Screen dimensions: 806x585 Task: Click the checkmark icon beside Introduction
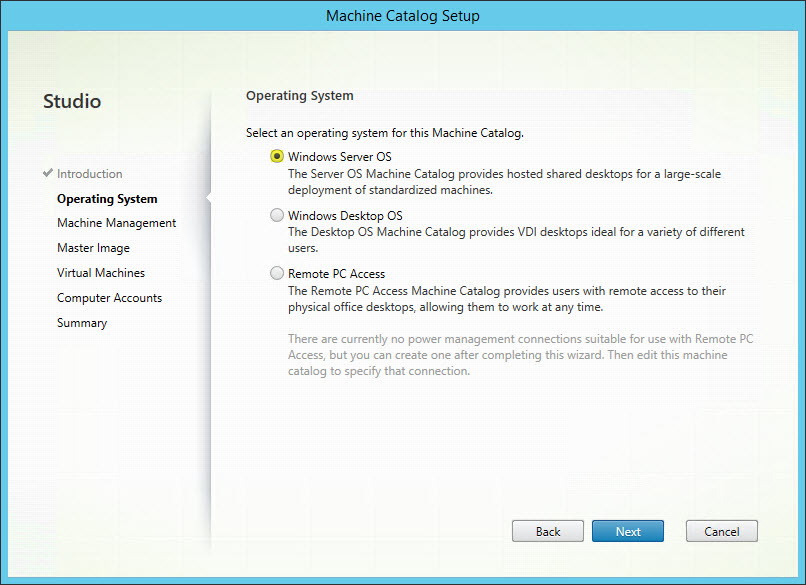pos(48,174)
